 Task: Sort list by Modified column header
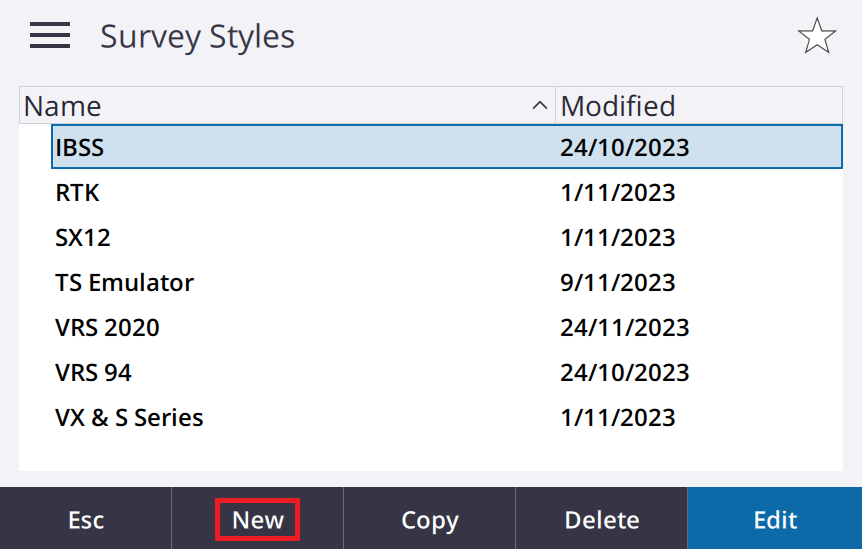point(699,106)
